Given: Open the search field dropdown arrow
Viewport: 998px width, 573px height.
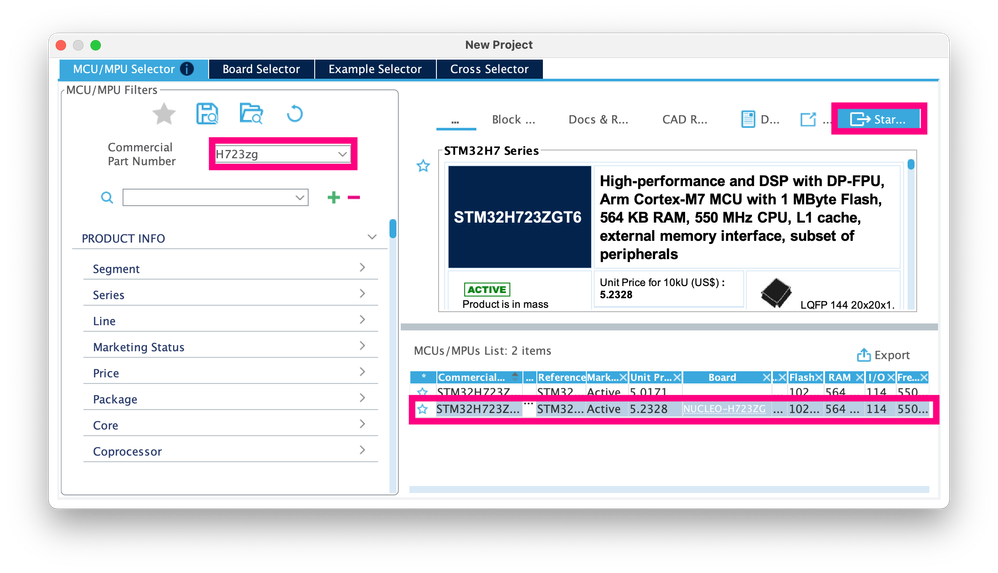Looking at the screenshot, I should point(300,197).
